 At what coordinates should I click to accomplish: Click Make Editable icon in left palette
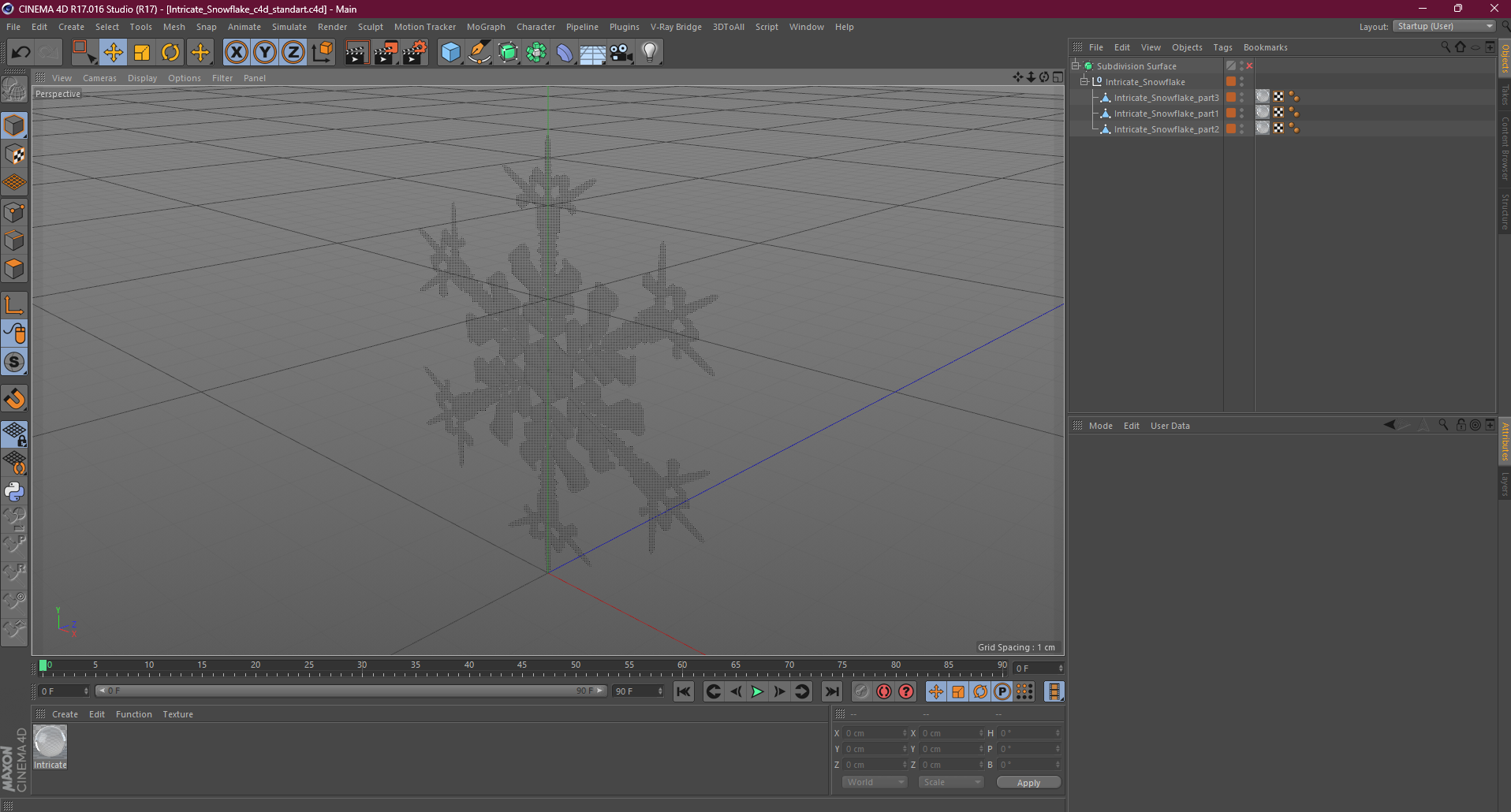(x=14, y=90)
